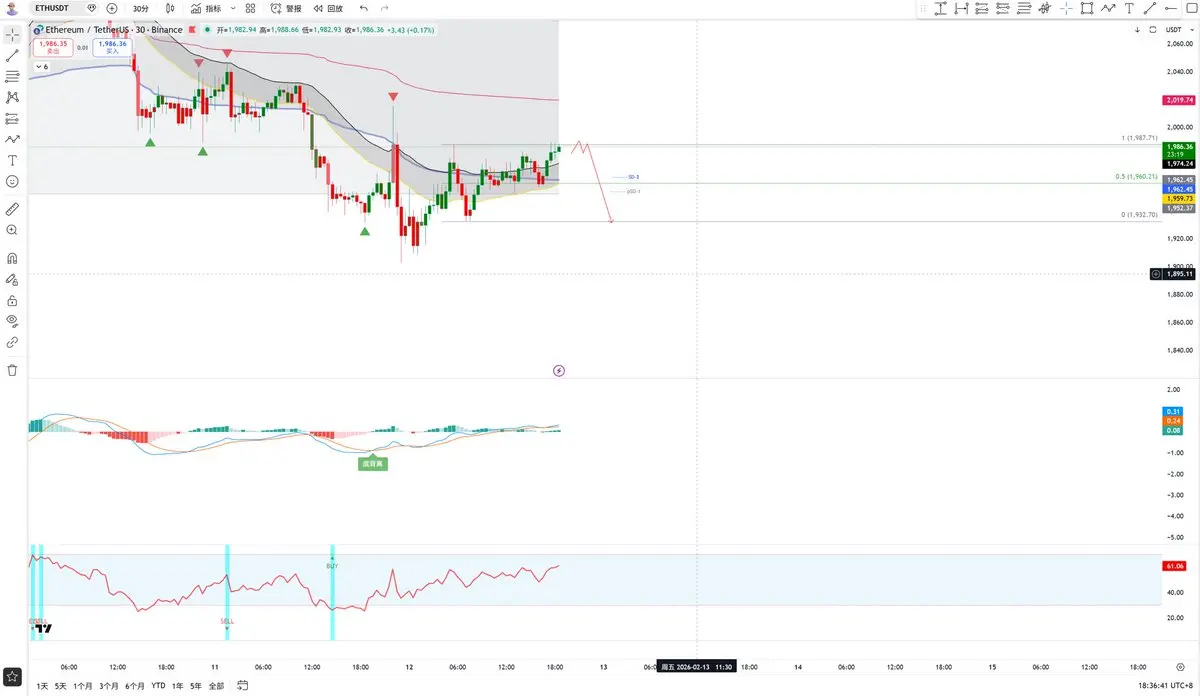The height and width of the screenshot is (696, 1200).
Task: Select the text tool in left sidebar
Action: click(12, 160)
